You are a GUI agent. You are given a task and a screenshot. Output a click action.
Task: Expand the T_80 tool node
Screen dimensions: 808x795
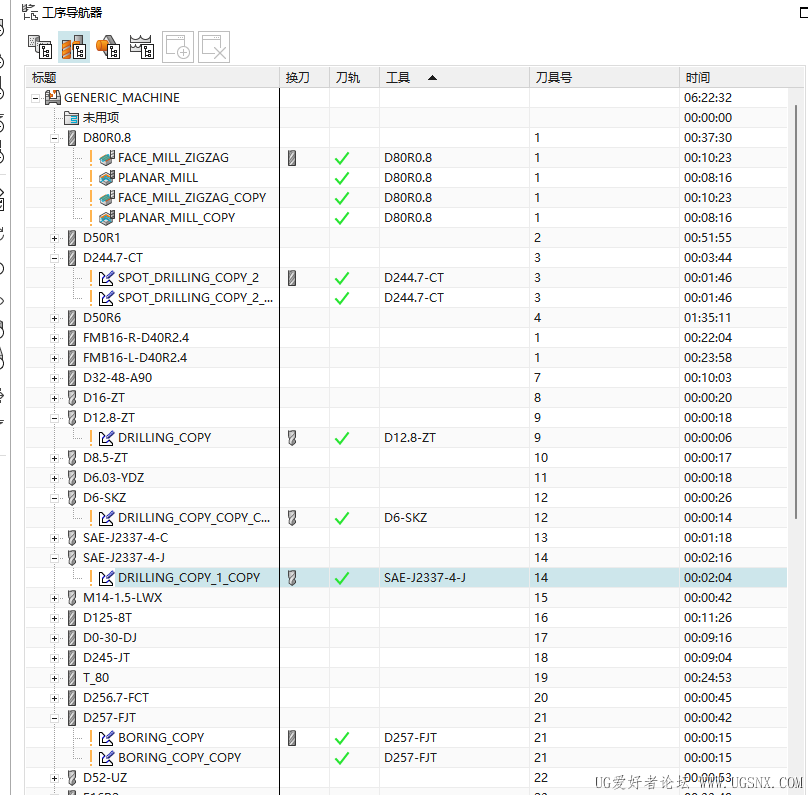coord(55,678)
